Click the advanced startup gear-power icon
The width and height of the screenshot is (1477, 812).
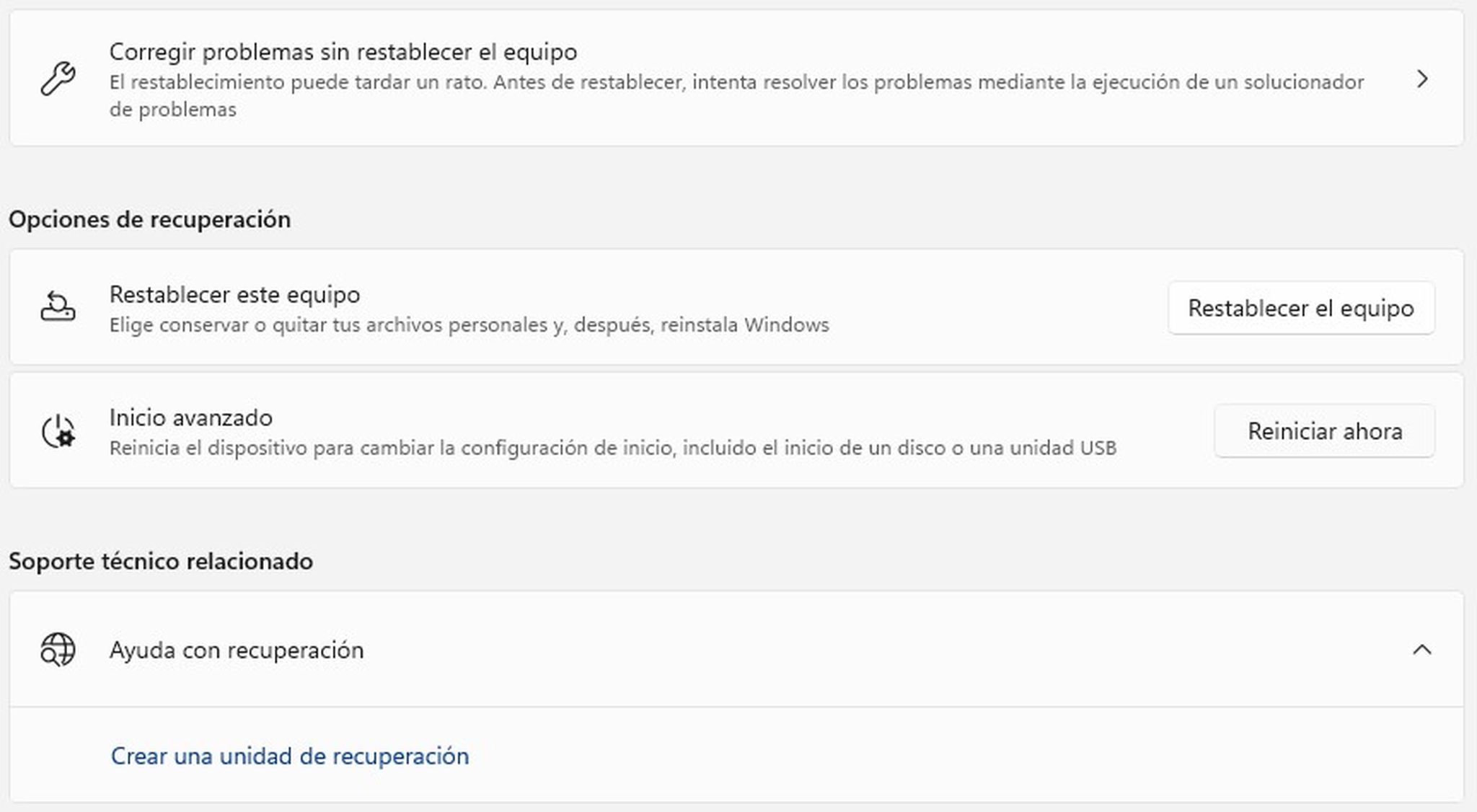pyautogui.click(x=59, y=431)
